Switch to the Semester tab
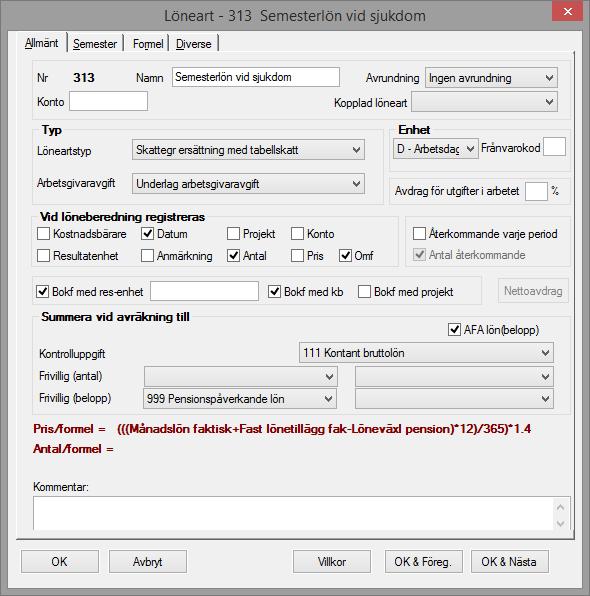This screenshot has height=596, width=590. coord(95,44)
